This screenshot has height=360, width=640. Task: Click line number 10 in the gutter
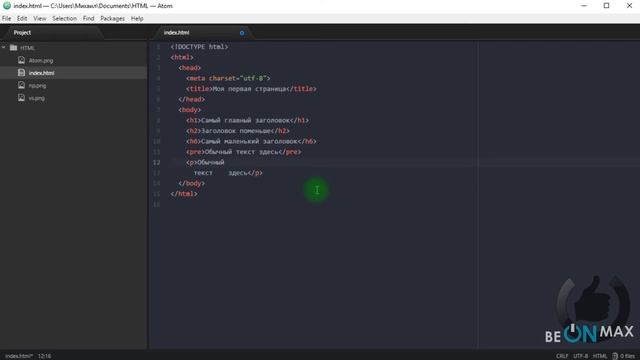point(156,141)
